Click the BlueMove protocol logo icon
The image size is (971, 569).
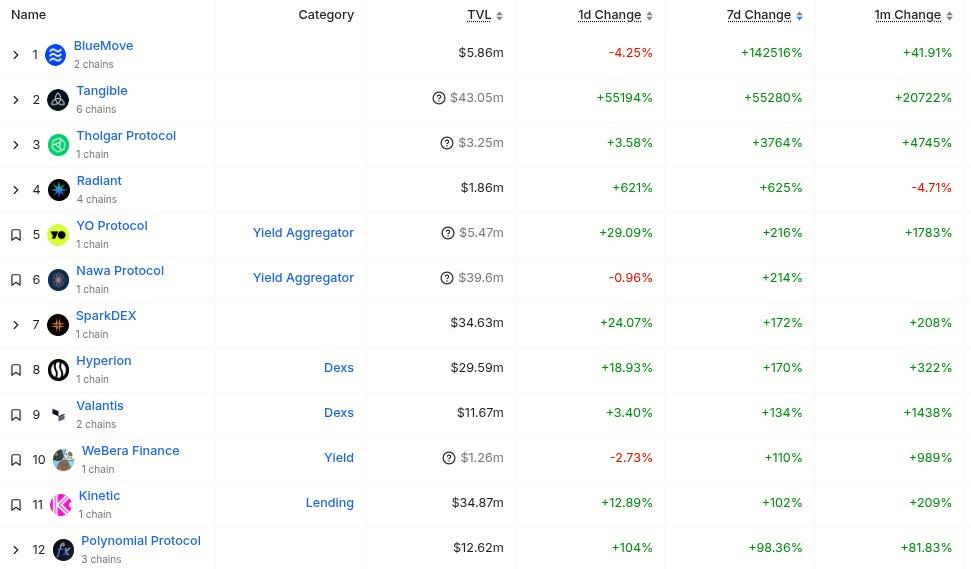(56, 55)
